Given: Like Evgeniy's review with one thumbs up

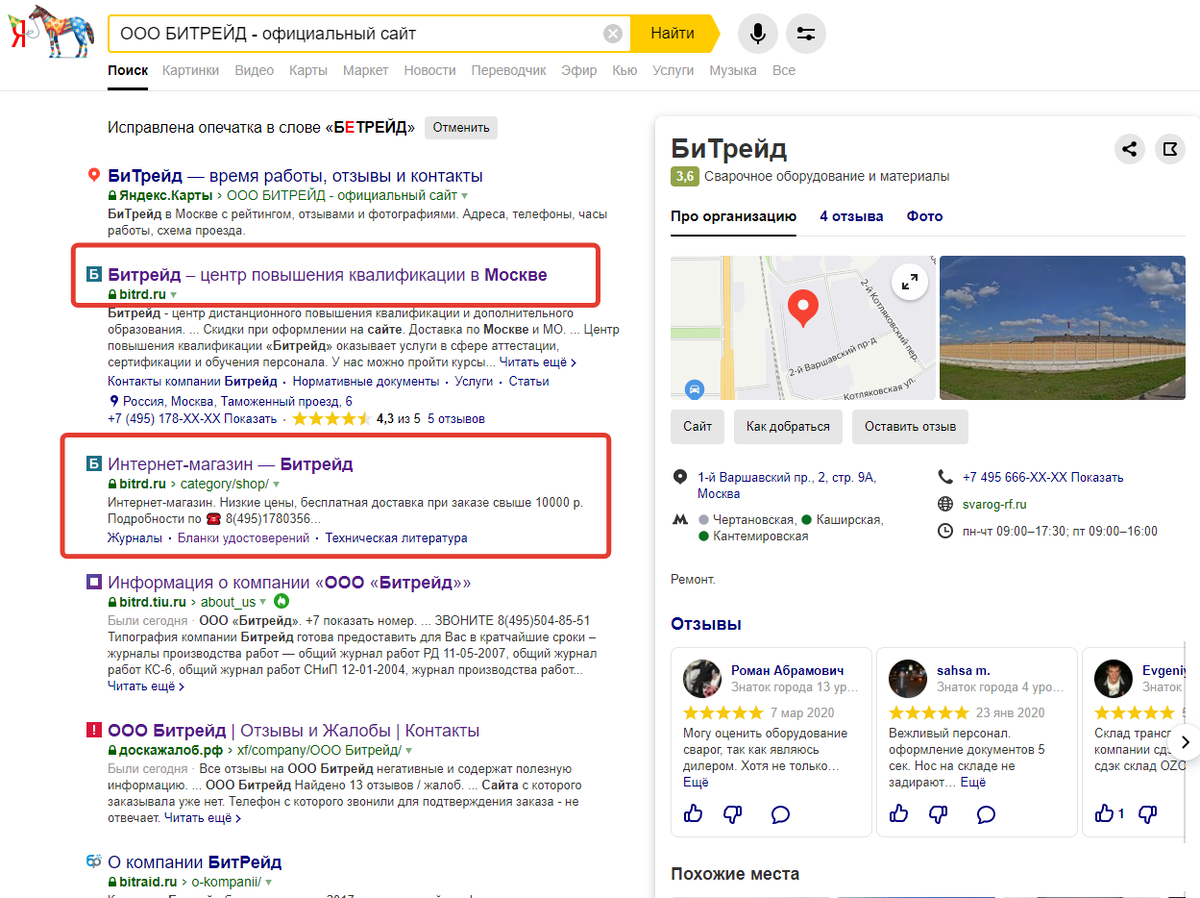Looking at the screenshot, I should 1109,814.
